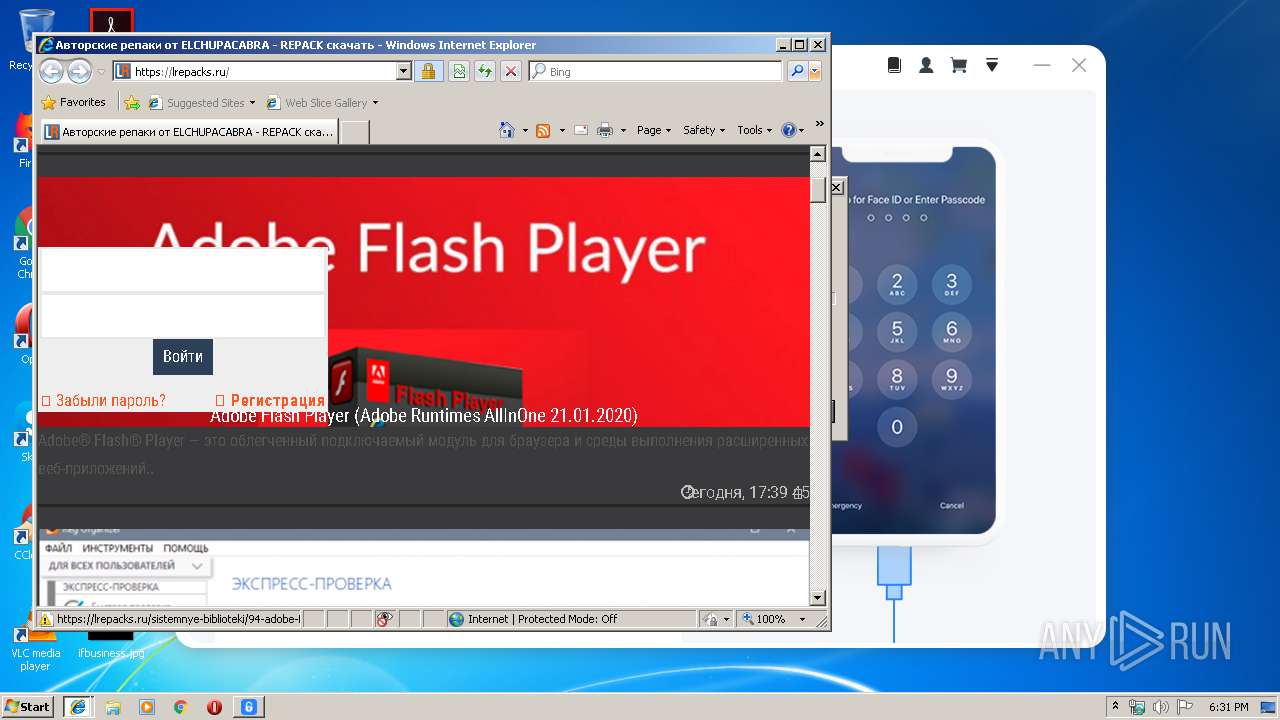Switch to the blue app taskbar button
Screen dimensions: 1280x720
point(248,706)
